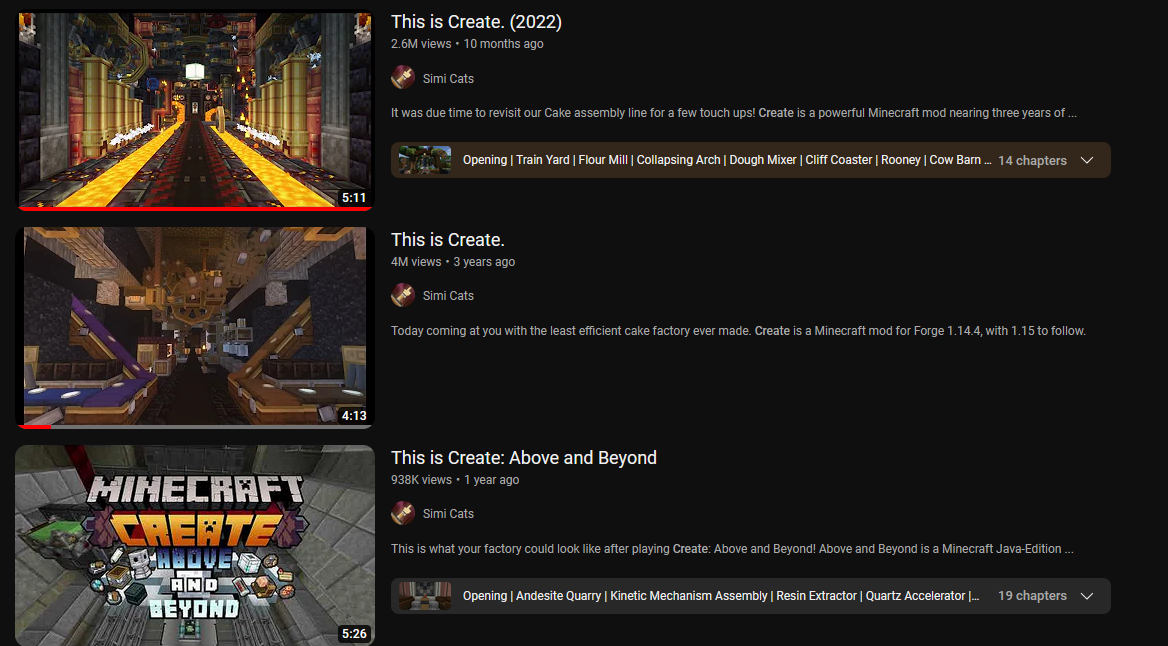The width and height of the screenshot is (1168, 646).
Task: Visit Simi Cats channel name under 2022 video
Action: pos(448,78)
